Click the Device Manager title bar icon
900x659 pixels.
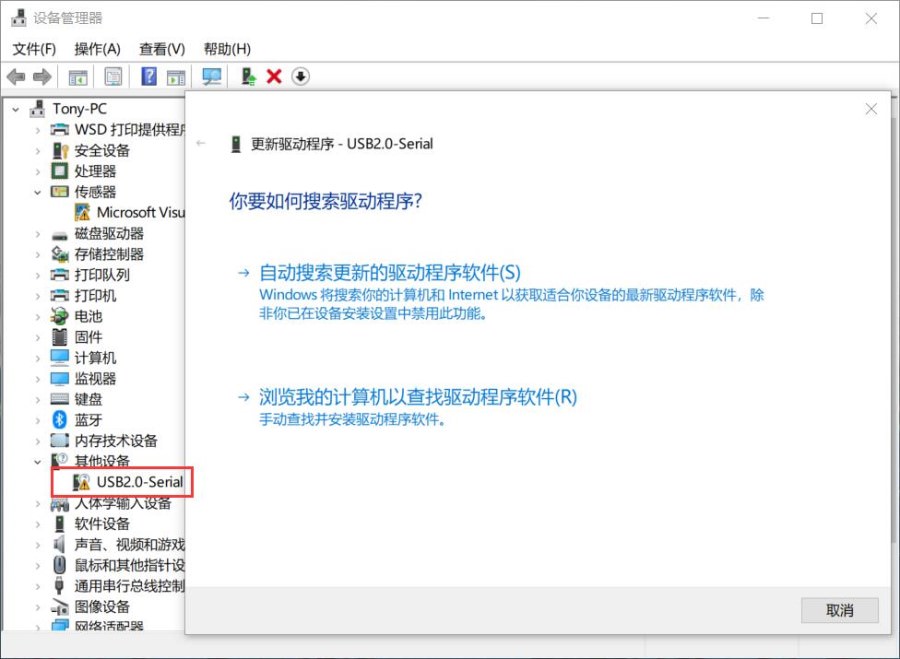[19, 18]
